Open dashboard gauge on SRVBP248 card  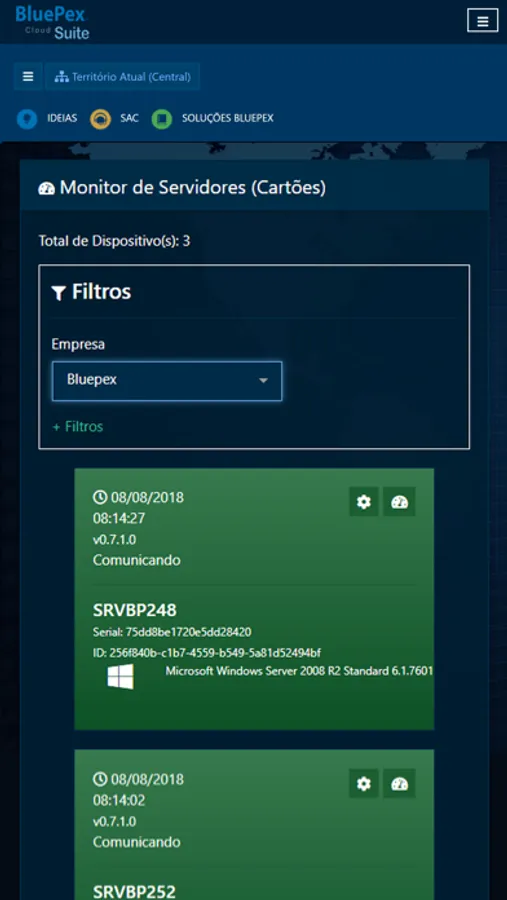point(399,502)
